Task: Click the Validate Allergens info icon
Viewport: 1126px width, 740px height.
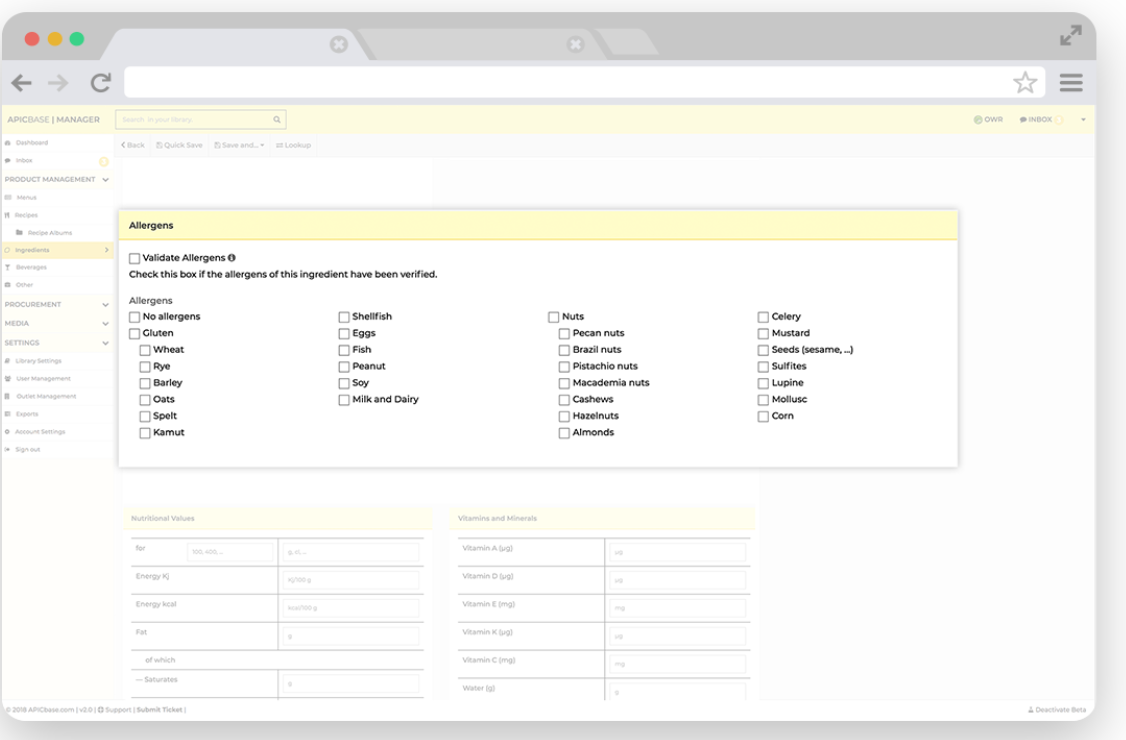Action: (232, 257)
